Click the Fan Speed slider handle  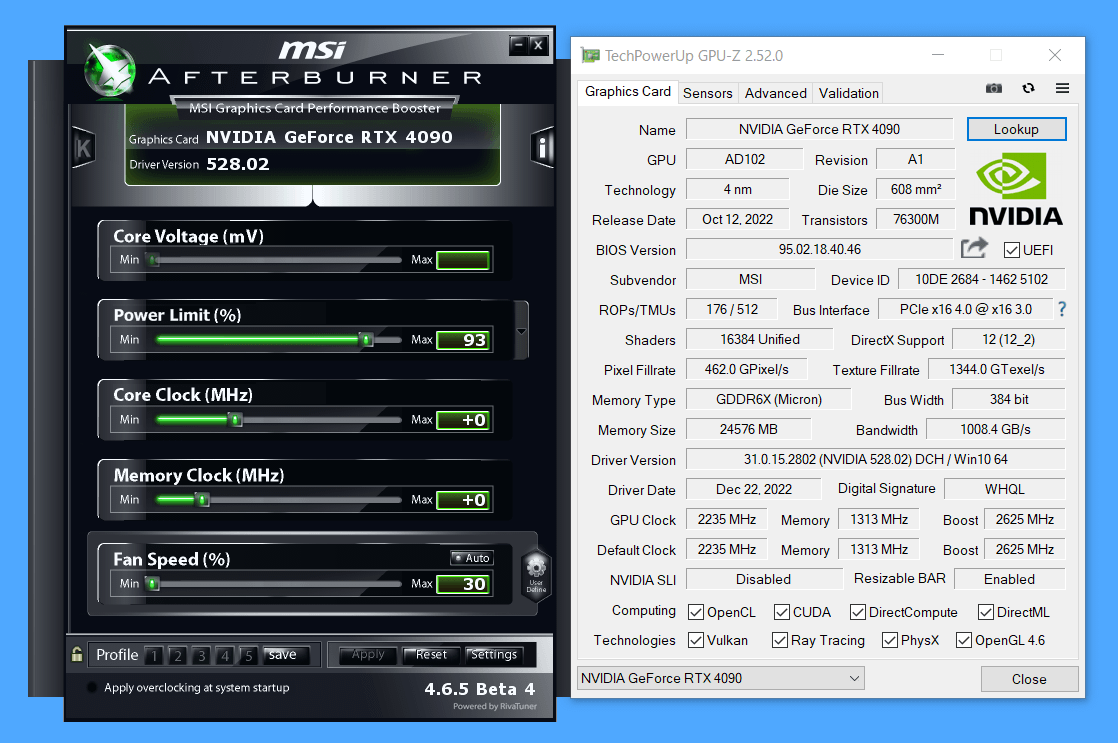click(153, 583)
